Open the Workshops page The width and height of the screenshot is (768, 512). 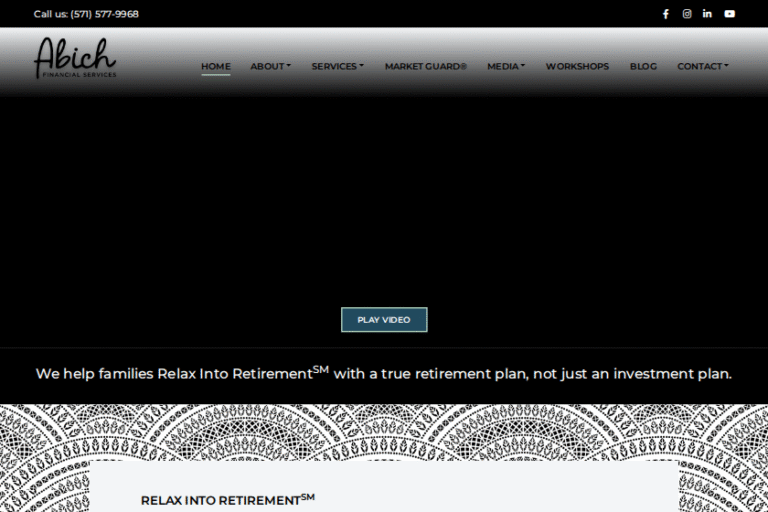[x=577, y=67]
